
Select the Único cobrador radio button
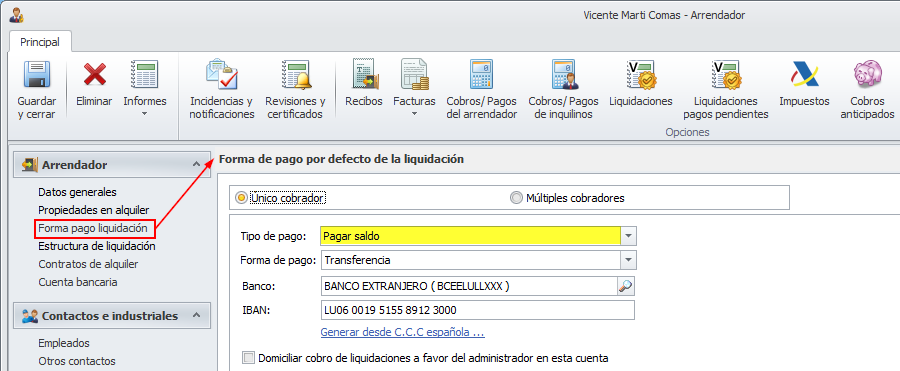(242, 198)
